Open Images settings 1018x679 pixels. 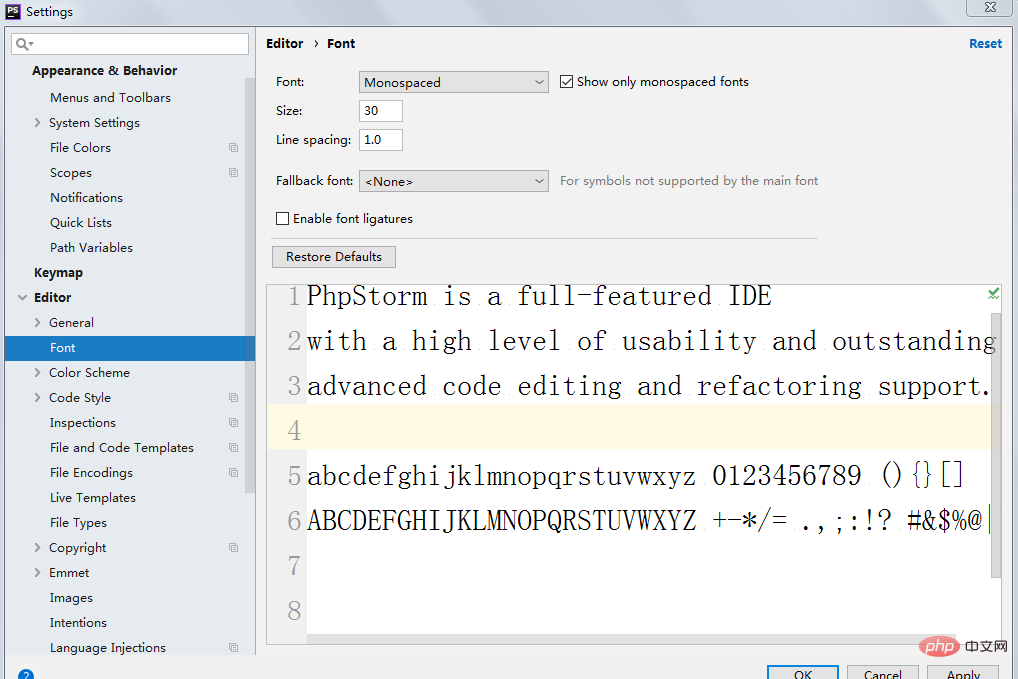click(71, 598)
